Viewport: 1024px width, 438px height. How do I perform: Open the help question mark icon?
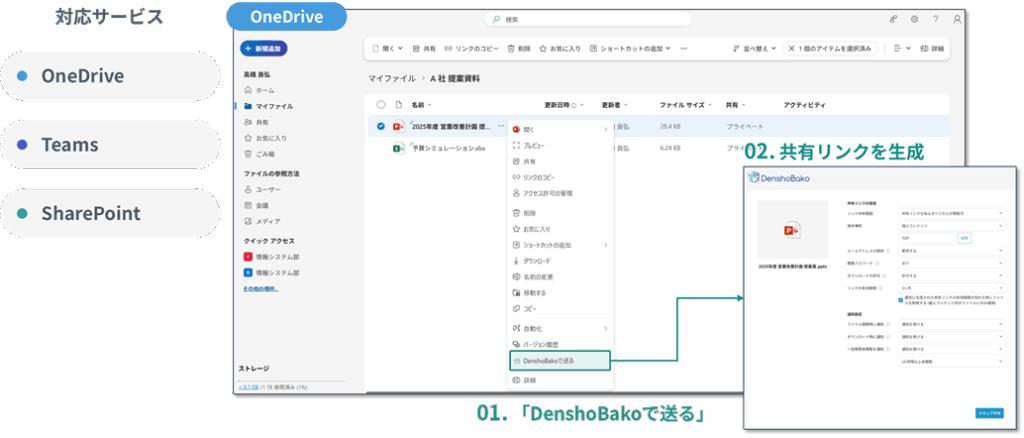pos(935,20)
